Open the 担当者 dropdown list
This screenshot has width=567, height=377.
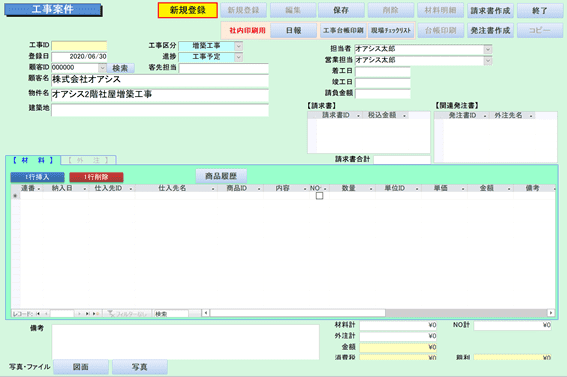488,49
